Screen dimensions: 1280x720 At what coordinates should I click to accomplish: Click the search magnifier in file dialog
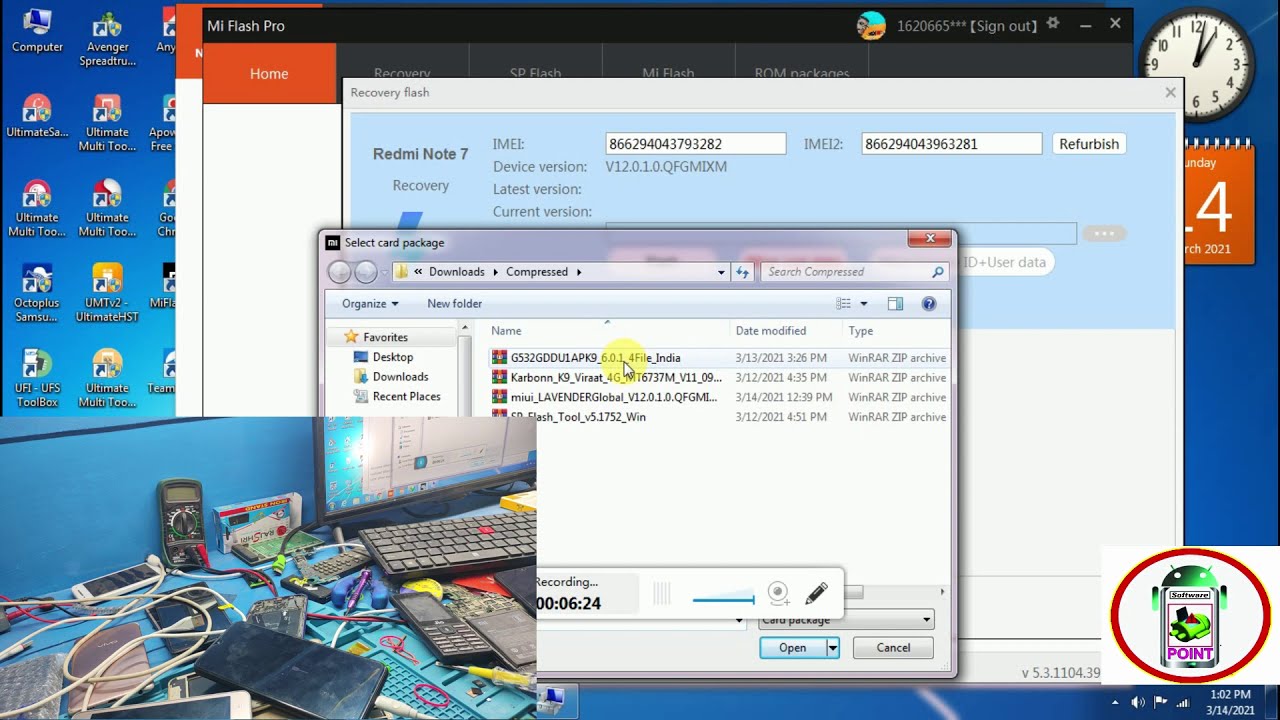pos(938,272)
